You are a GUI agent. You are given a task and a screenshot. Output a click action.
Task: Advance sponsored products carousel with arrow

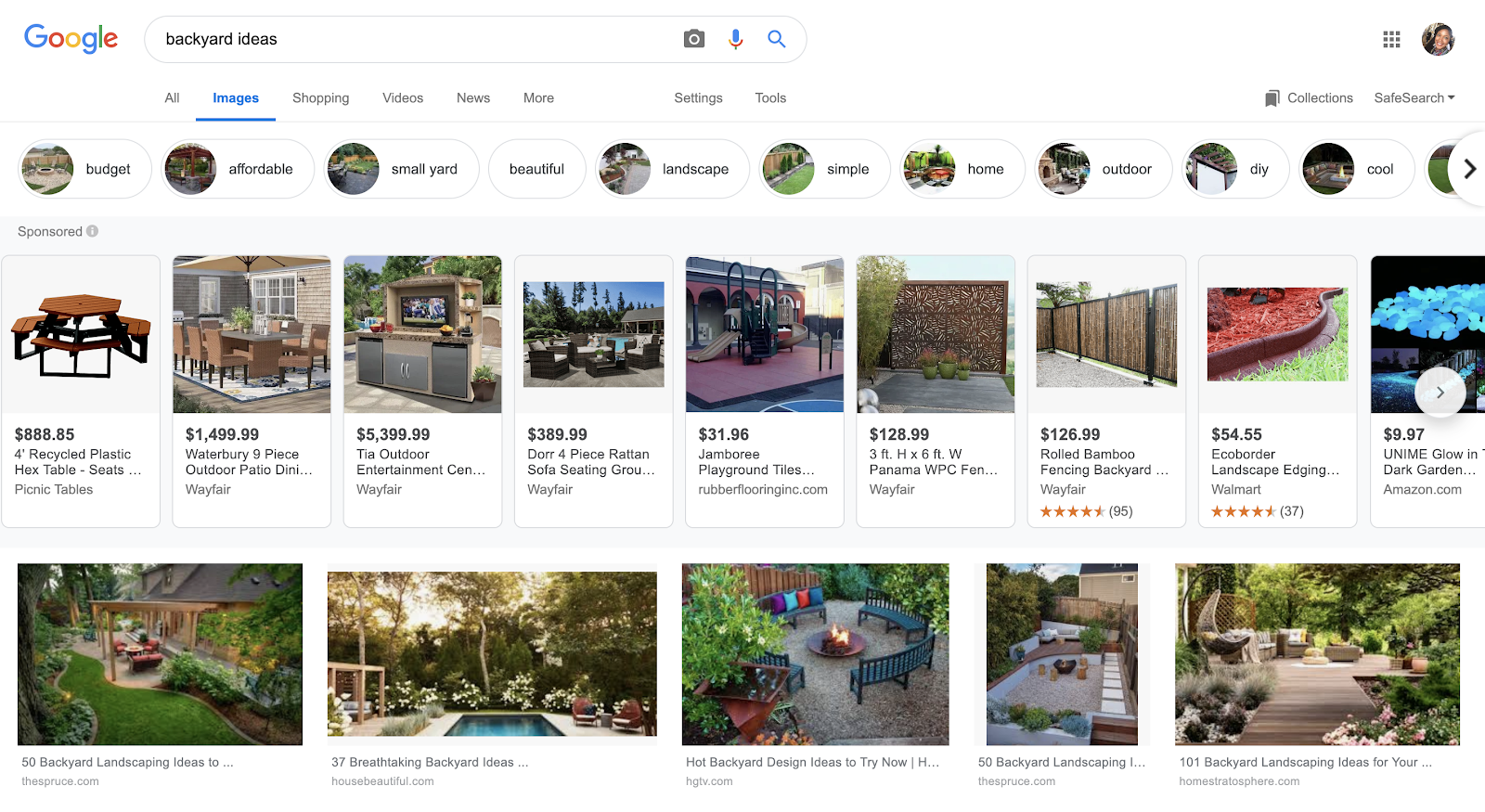(1440, 393)
